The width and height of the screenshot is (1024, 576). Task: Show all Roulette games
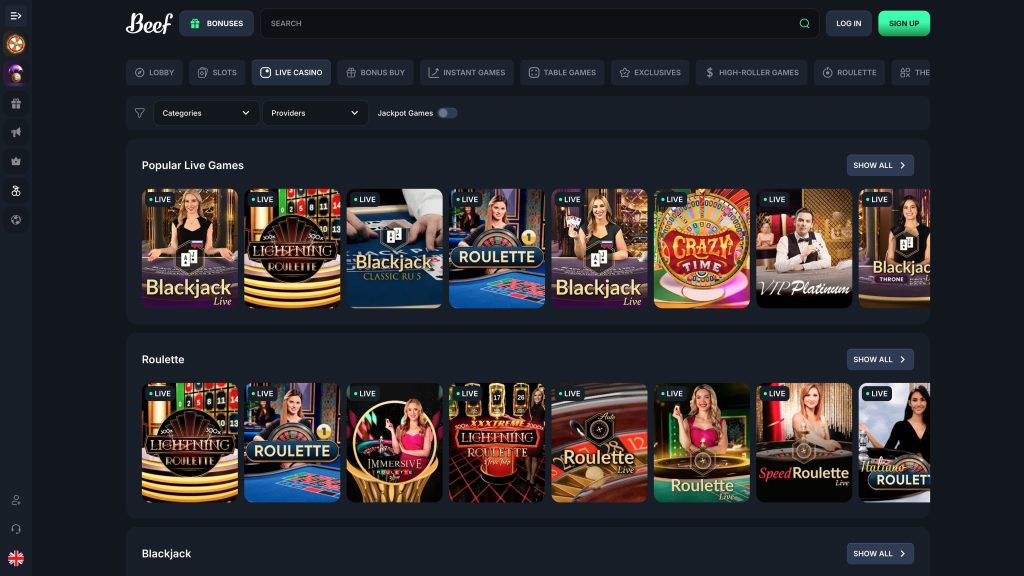(880, 359)
